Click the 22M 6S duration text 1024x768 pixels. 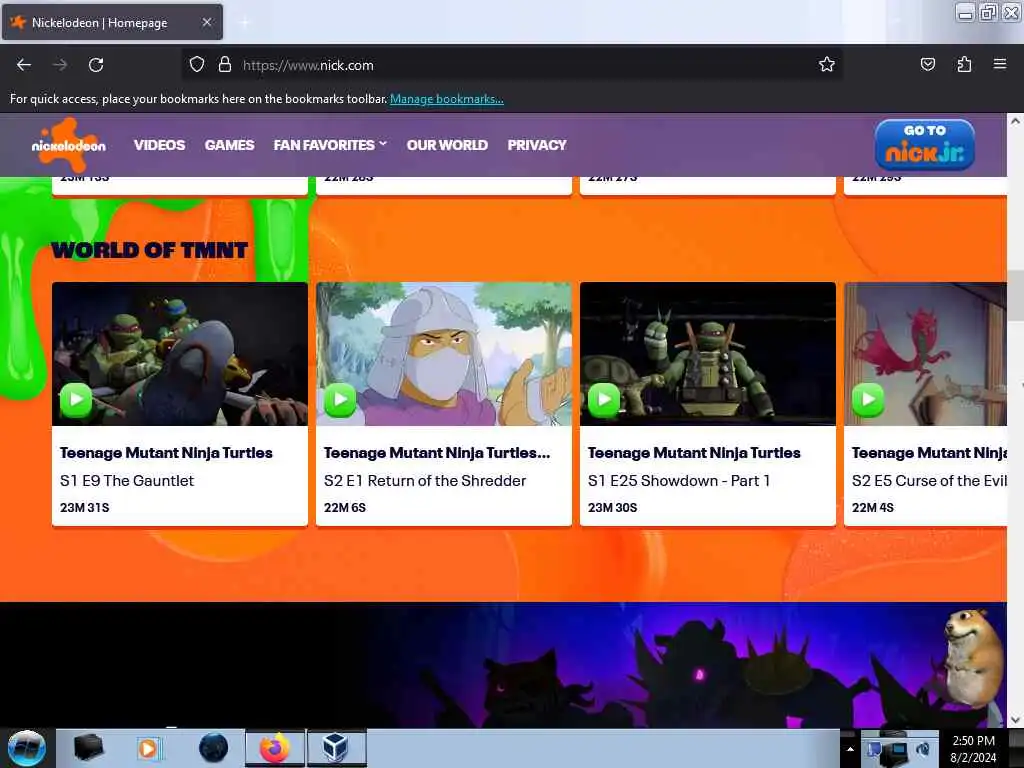pyautogui.click(x=345, y=507)
